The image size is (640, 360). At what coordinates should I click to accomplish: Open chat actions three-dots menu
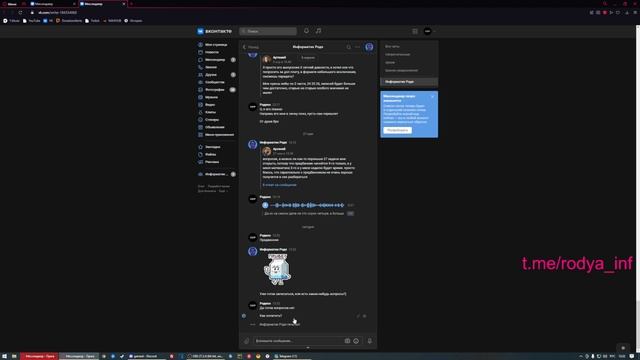358,47
